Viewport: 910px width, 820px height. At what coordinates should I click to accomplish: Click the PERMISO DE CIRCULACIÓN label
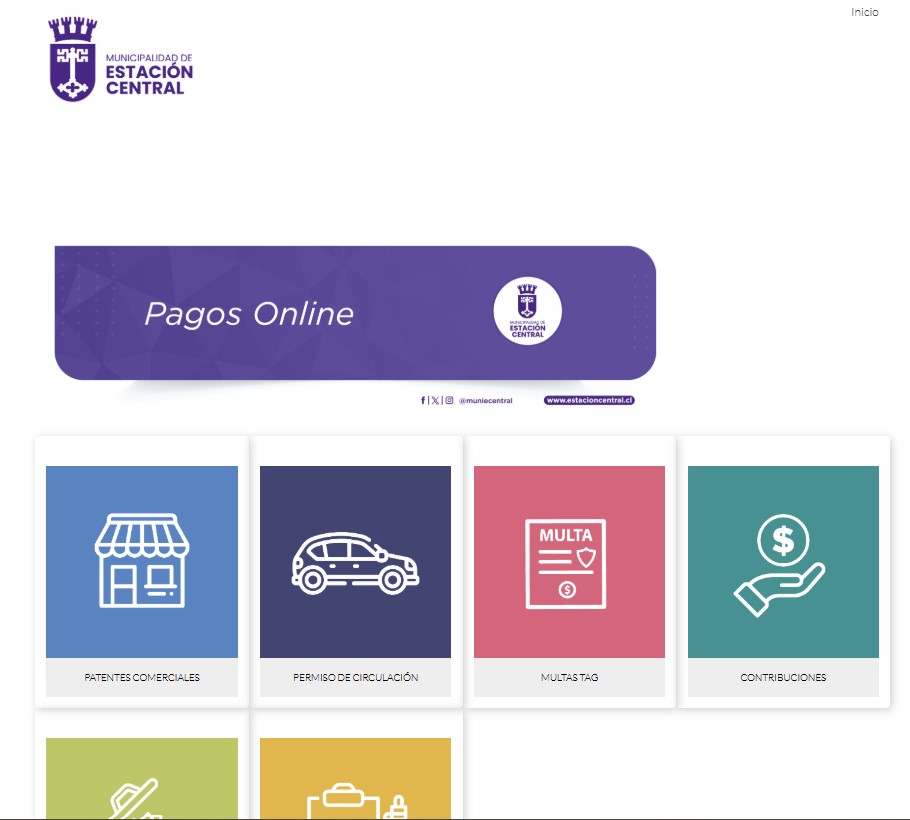[x=355, y=677]
